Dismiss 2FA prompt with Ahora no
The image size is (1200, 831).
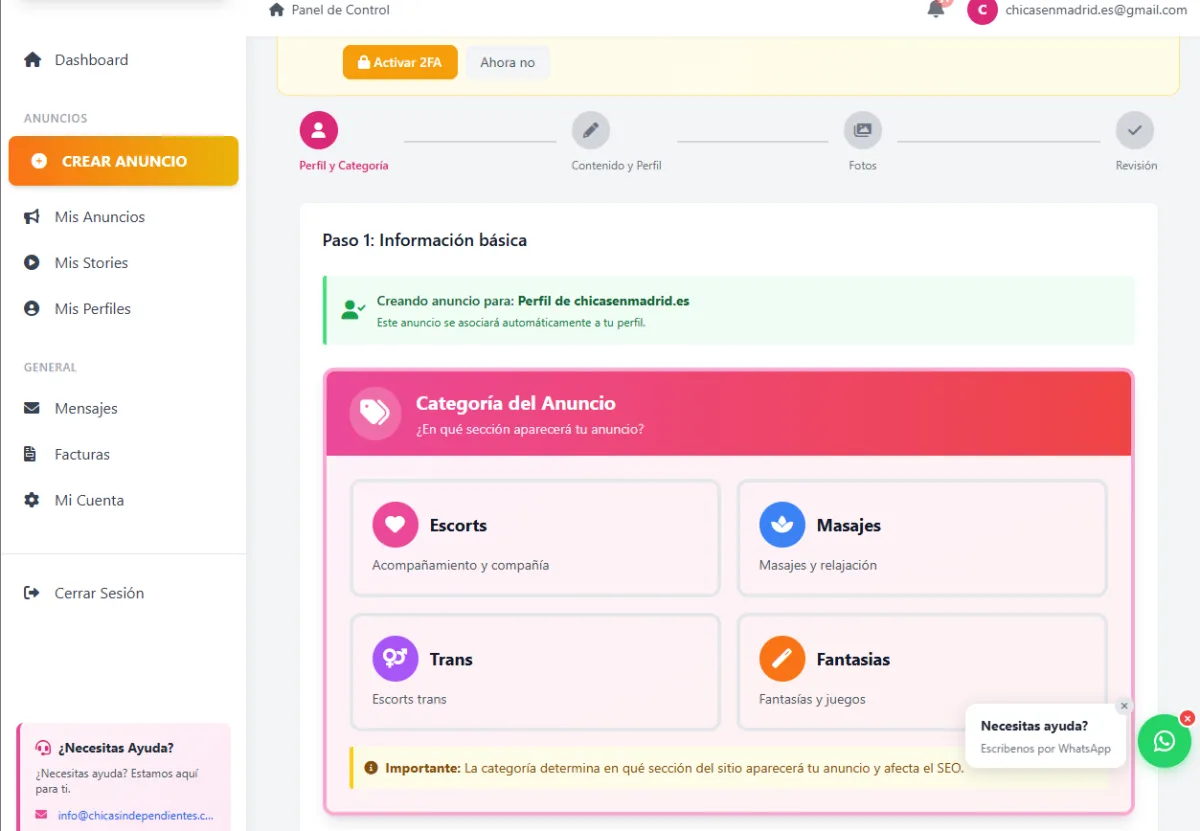(507, 62)
